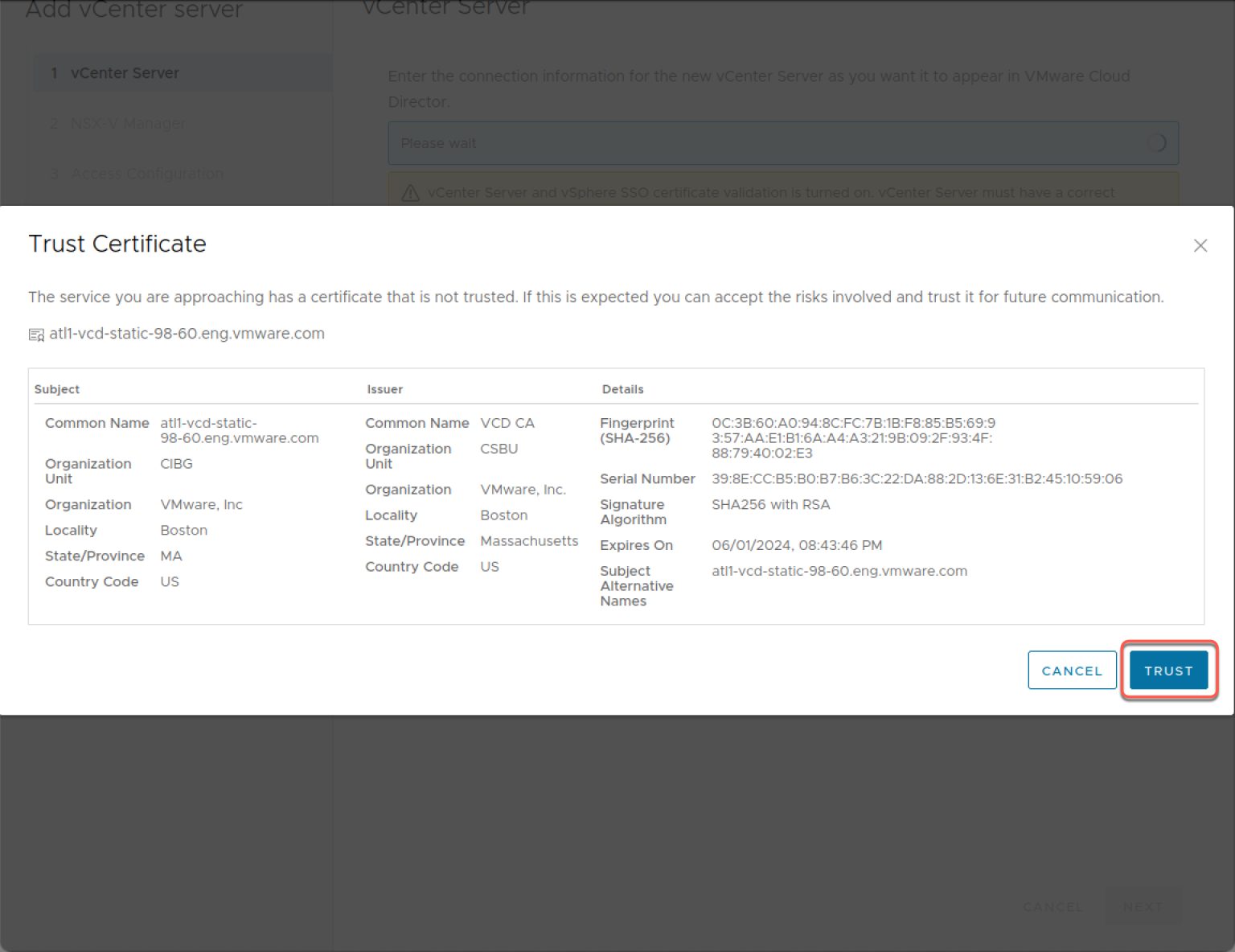Click the certificate icon beside the server hostname
This screenshot has width=1235, height=952.
(x=36, y=334)
